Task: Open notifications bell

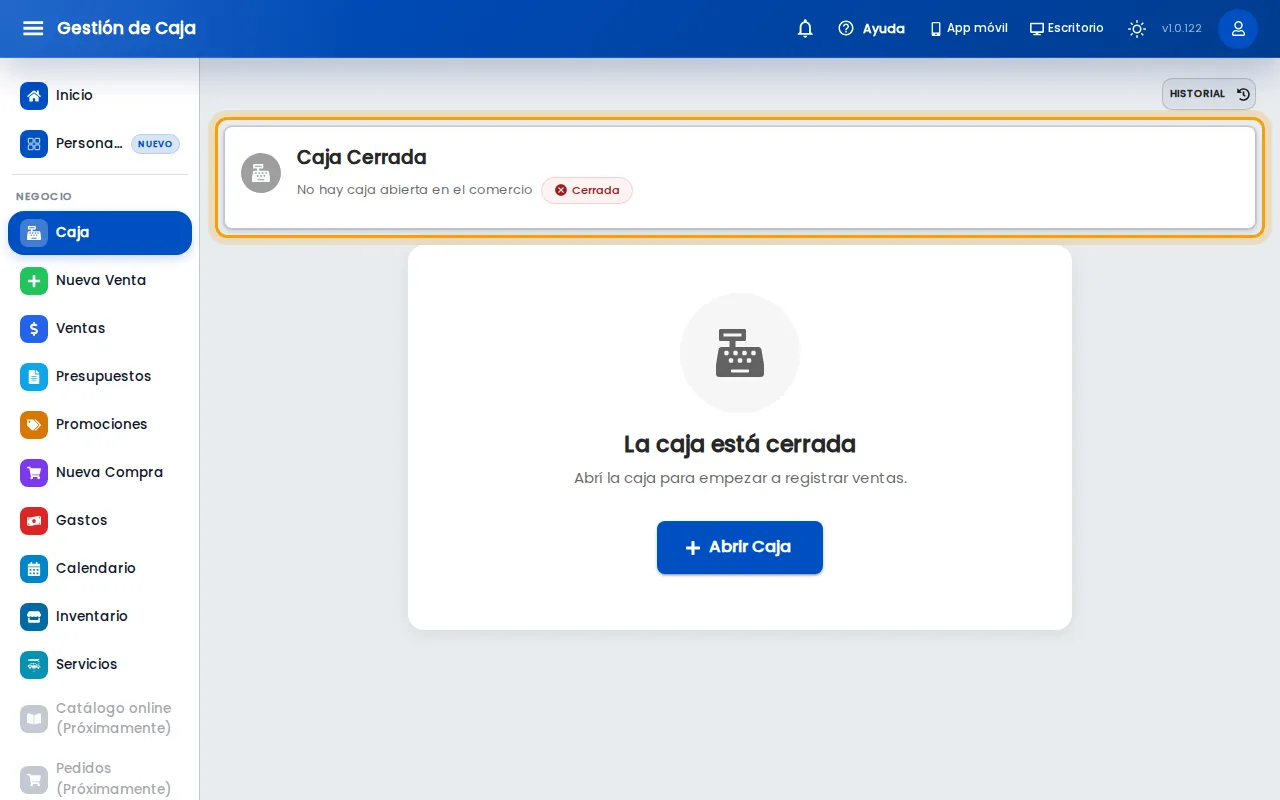Action: 805,28
